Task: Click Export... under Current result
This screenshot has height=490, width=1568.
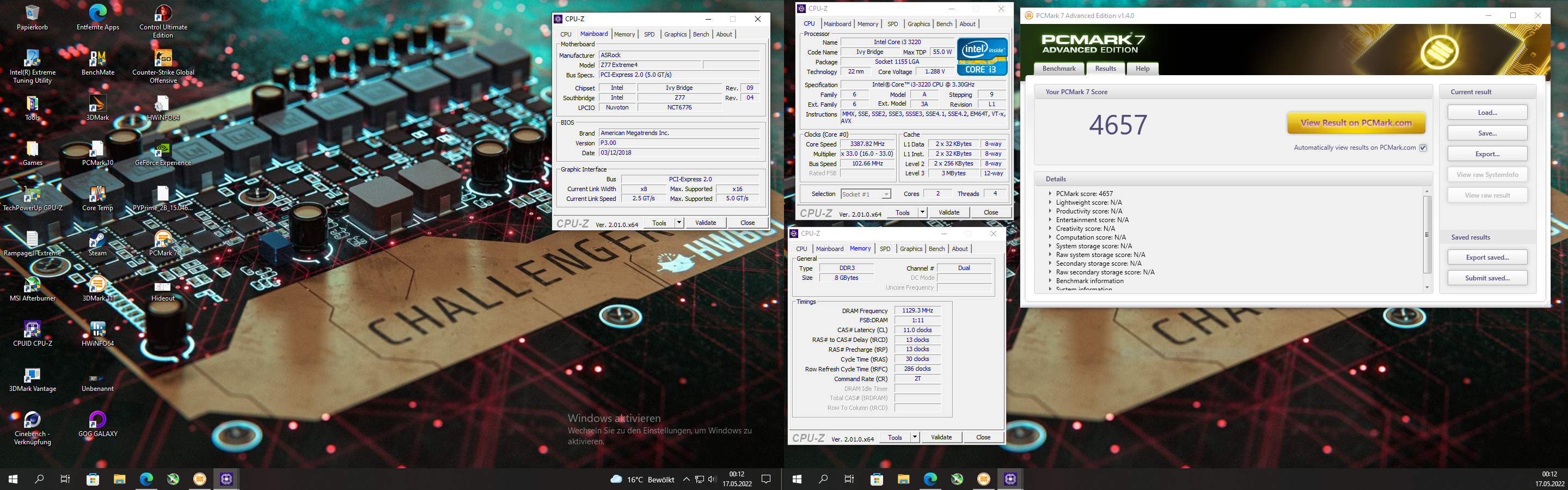Action: point(1487,154)
